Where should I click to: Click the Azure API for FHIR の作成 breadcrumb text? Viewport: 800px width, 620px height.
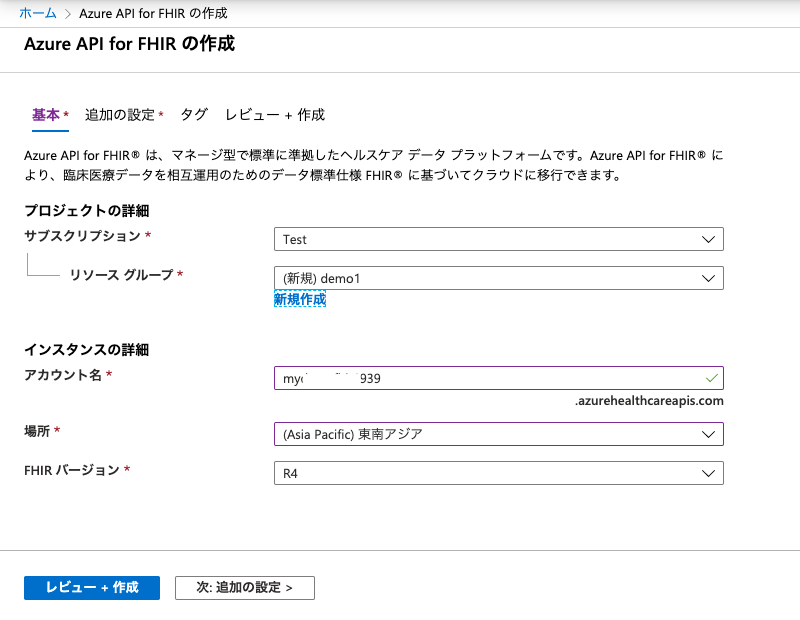(153, 13)
